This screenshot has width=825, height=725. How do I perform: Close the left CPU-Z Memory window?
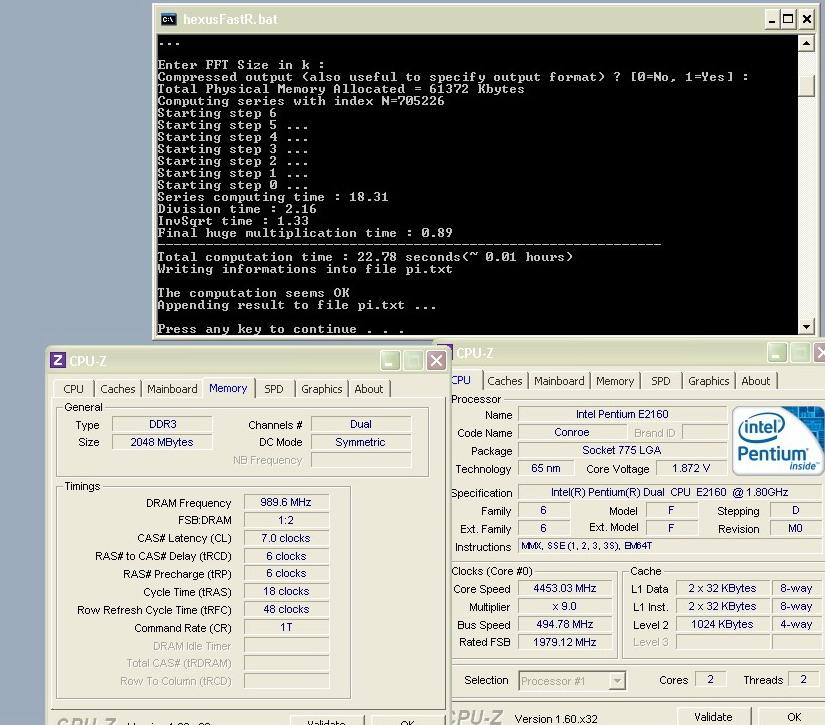point(436,361)
